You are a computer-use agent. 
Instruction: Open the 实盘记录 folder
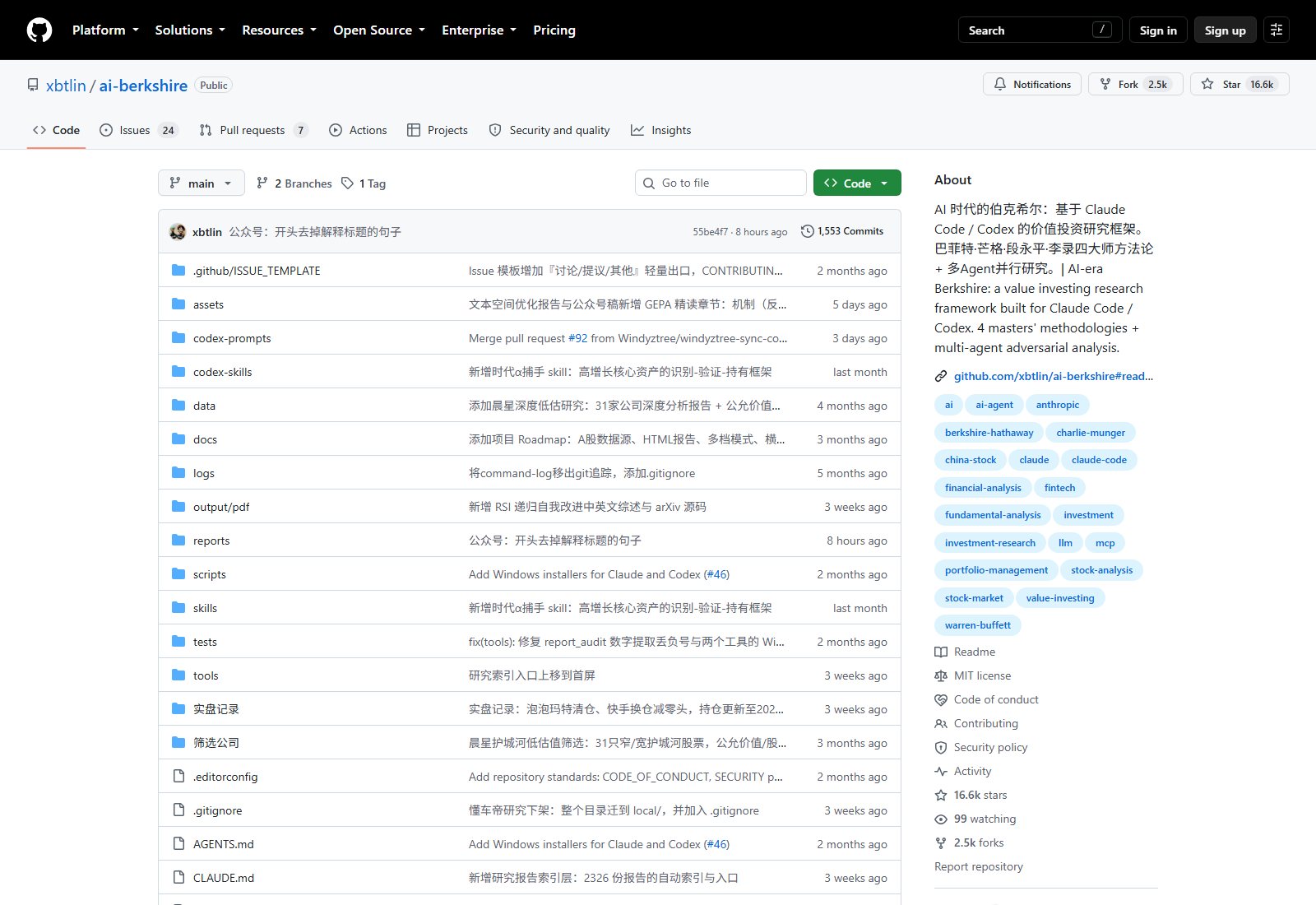coord(216,709)
